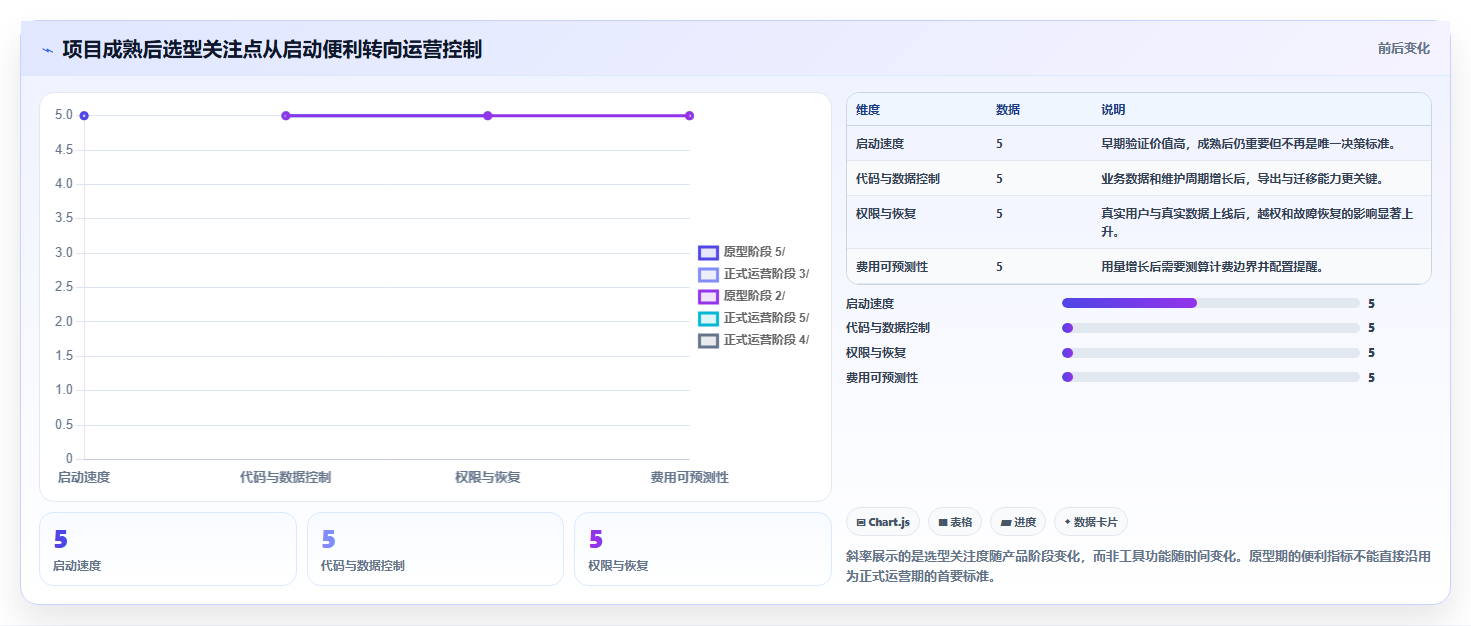1471x626 pixels.
Task: Click the 费用可预测性 x-axis label
Action: tap(689, 478)
